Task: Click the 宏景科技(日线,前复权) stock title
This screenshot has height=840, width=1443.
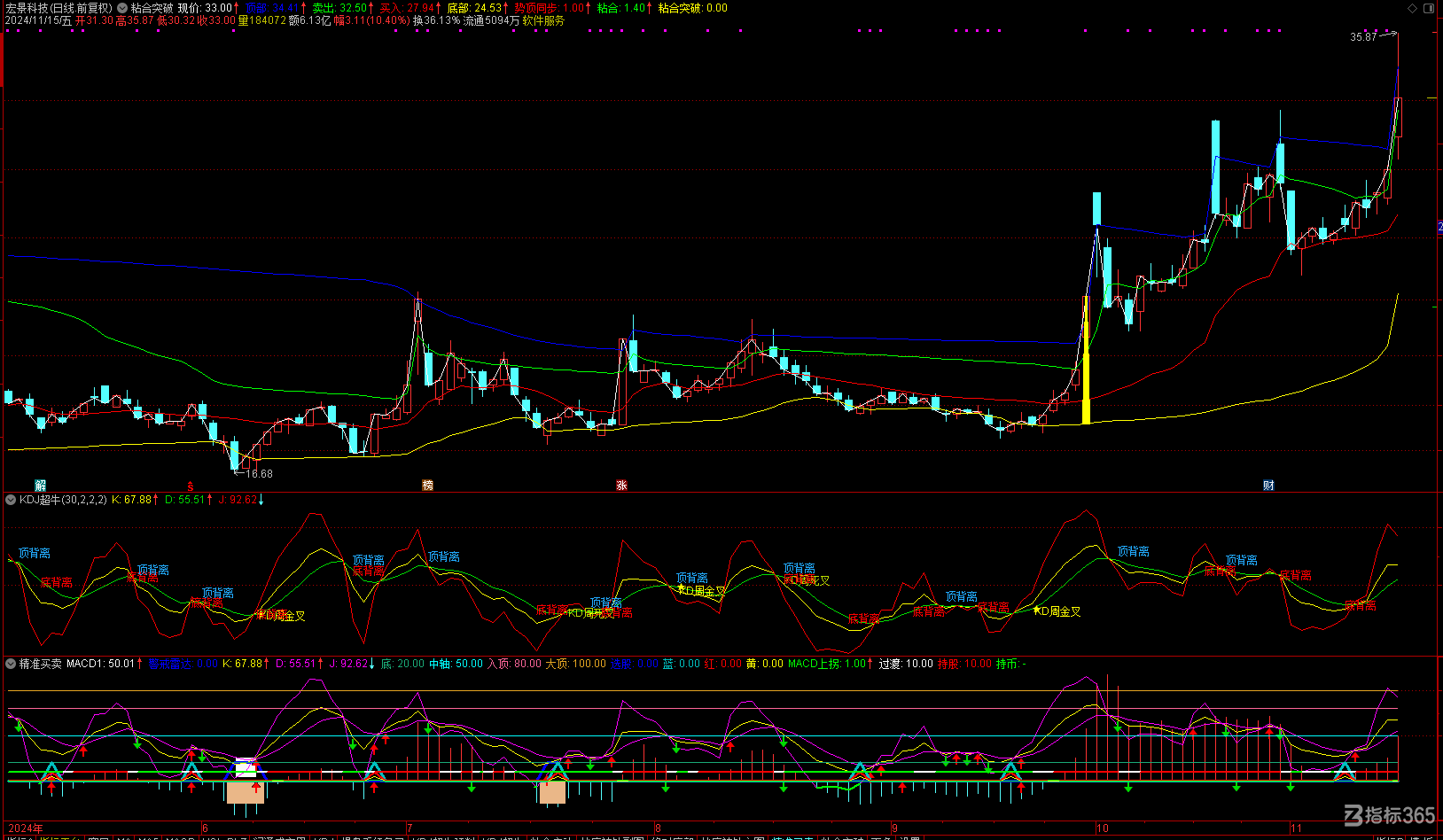Action: point(58,8)
